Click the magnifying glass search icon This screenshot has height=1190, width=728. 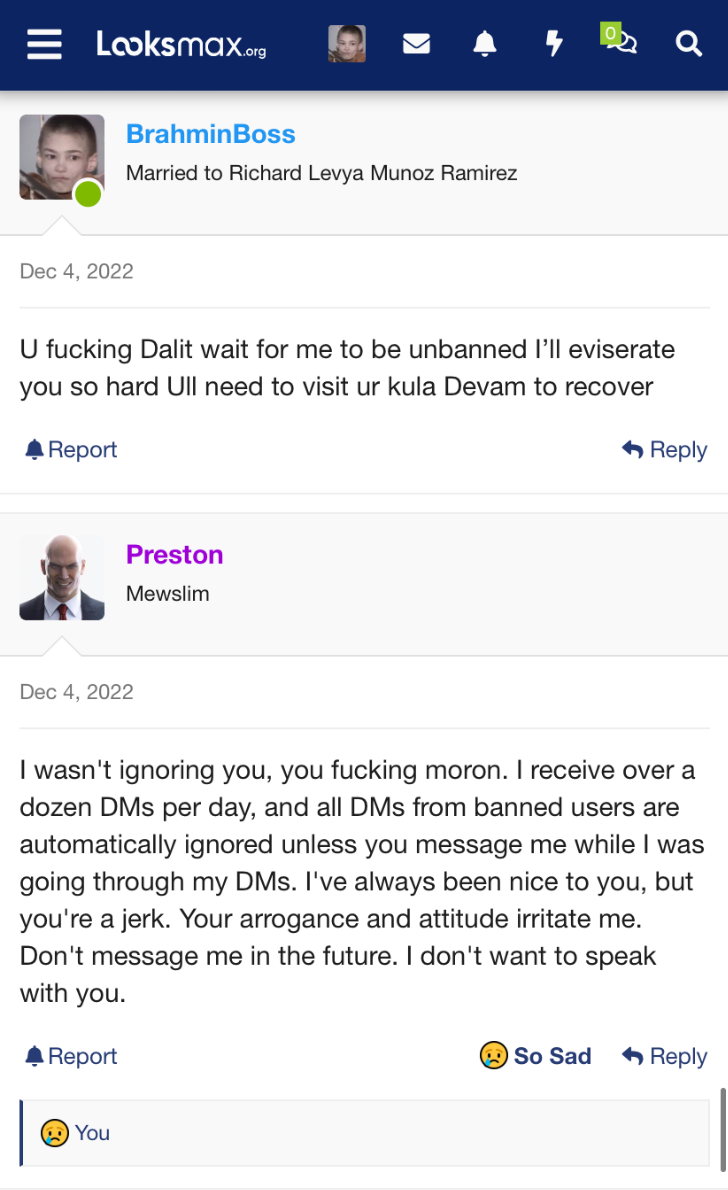coord(689,44)
